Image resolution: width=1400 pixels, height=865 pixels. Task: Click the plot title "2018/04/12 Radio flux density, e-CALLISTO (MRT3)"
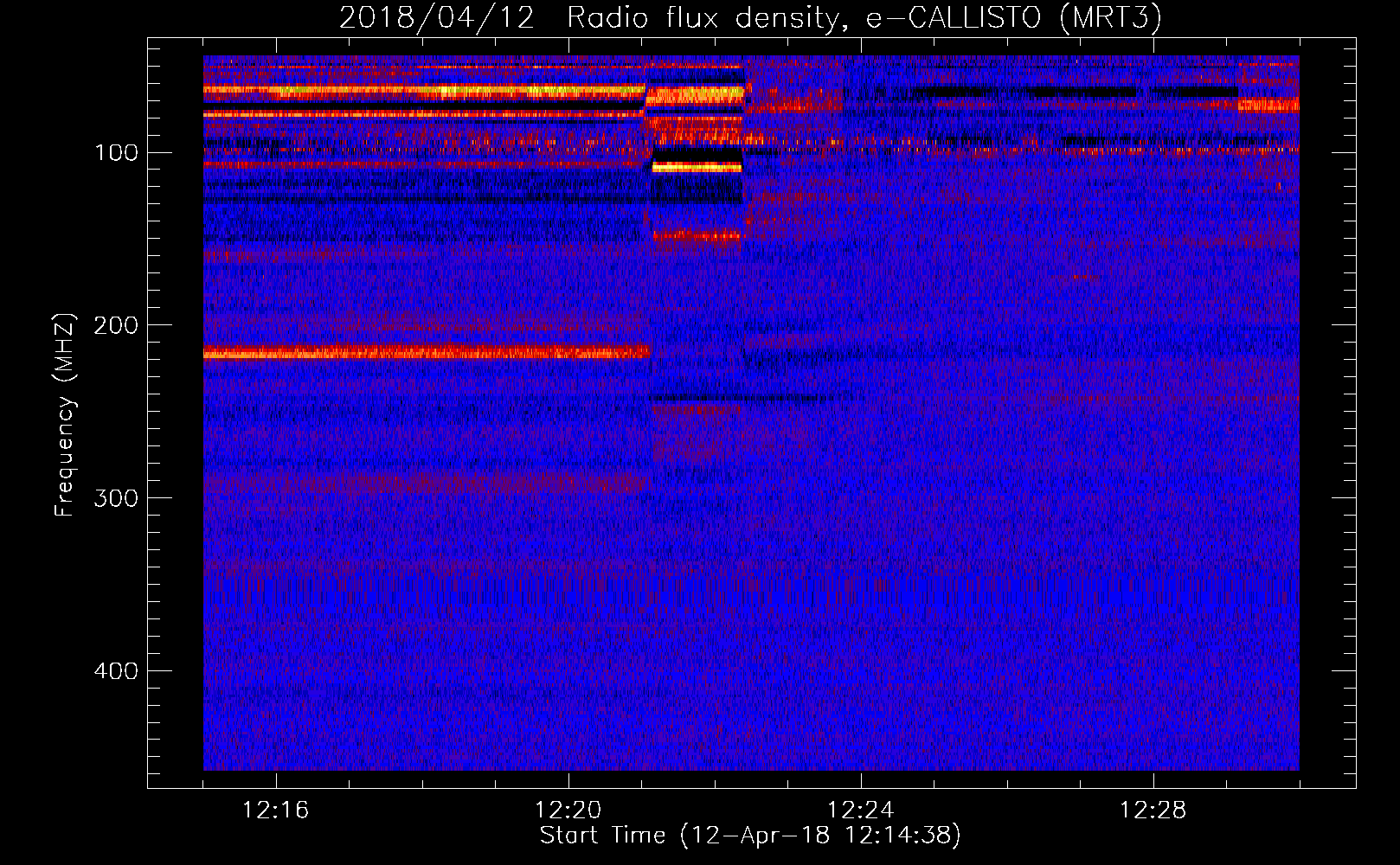point(750,17)
